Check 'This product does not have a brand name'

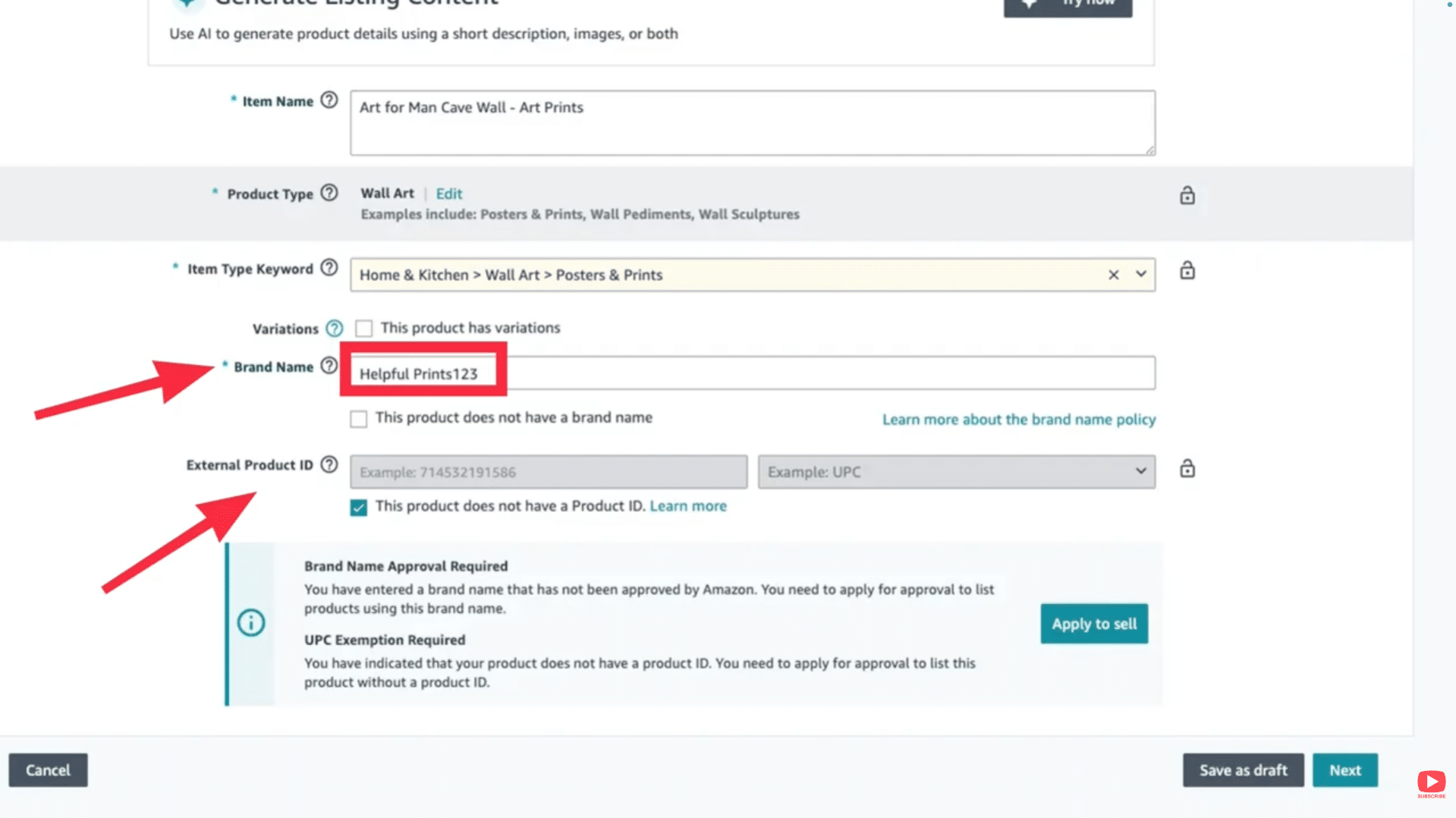358,418
